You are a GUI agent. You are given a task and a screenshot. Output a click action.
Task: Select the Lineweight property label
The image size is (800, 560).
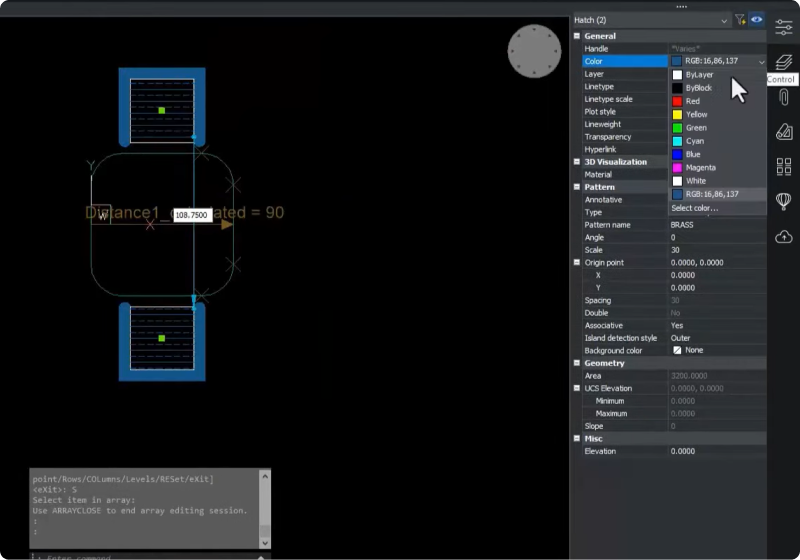coord(603,124)
